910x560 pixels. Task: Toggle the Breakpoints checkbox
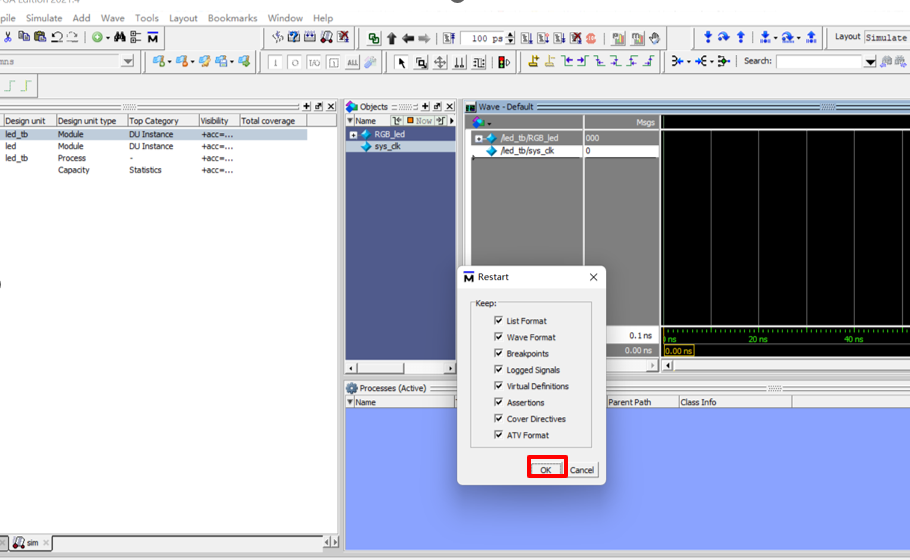[x=498, y=353]
